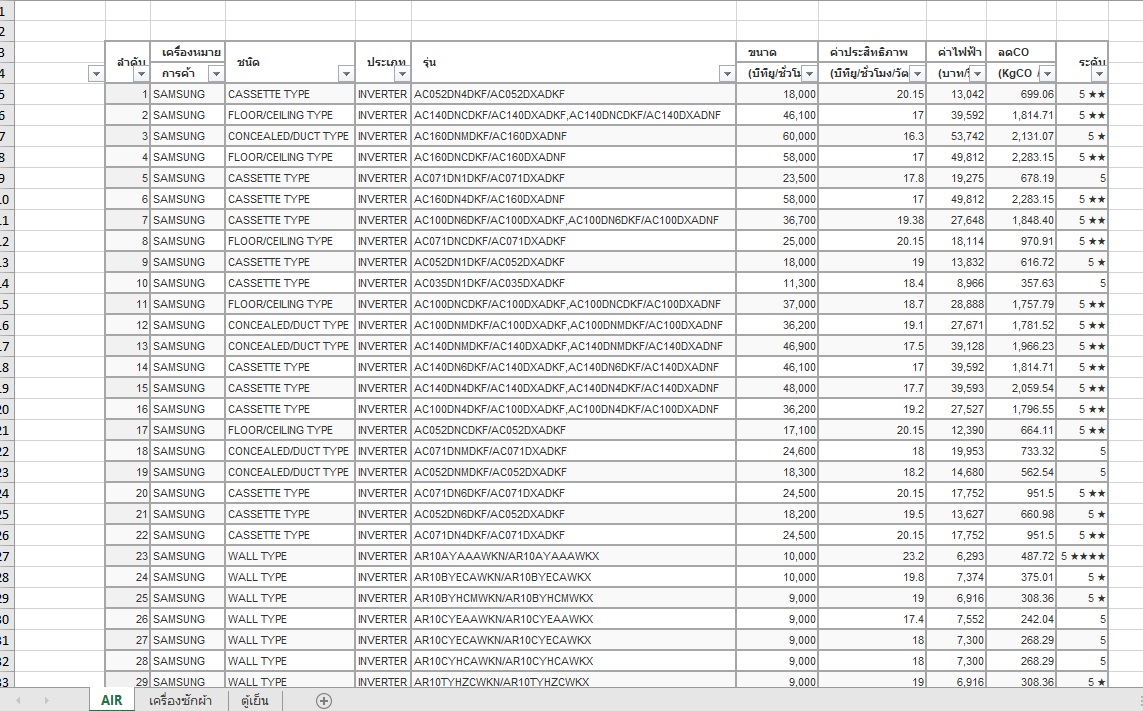Open the รุ่น model filter dropdown
Screen dimensions: 1143x711
point(727,74)
